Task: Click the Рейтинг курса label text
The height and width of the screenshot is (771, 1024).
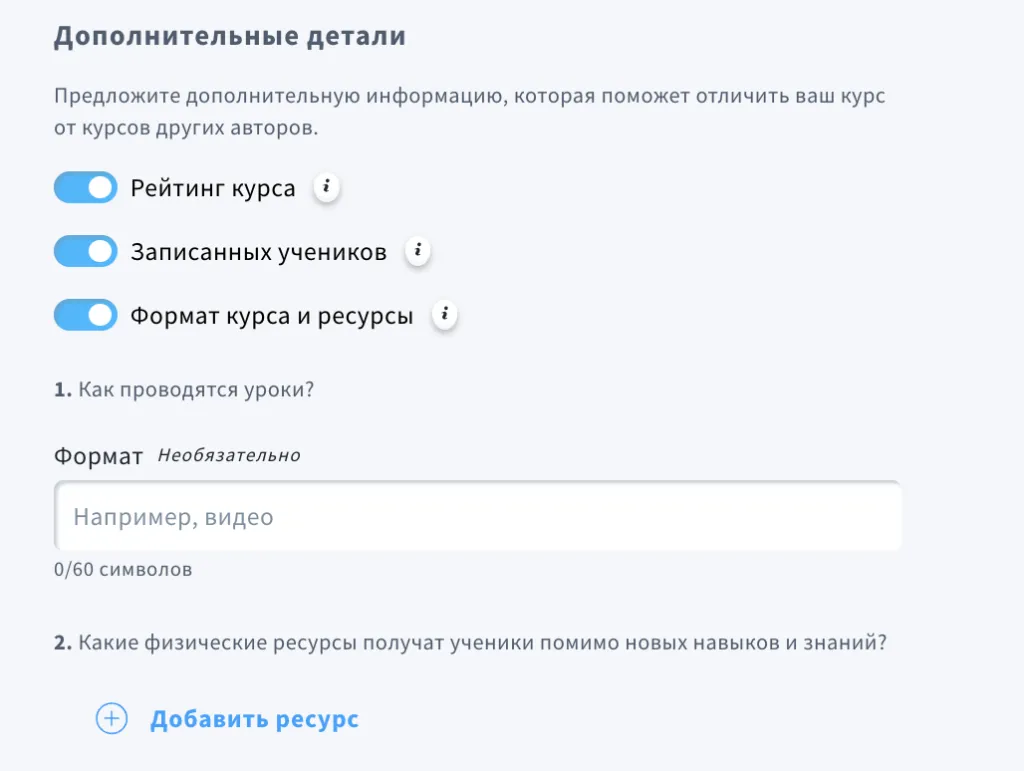Action: pos(213,188)
